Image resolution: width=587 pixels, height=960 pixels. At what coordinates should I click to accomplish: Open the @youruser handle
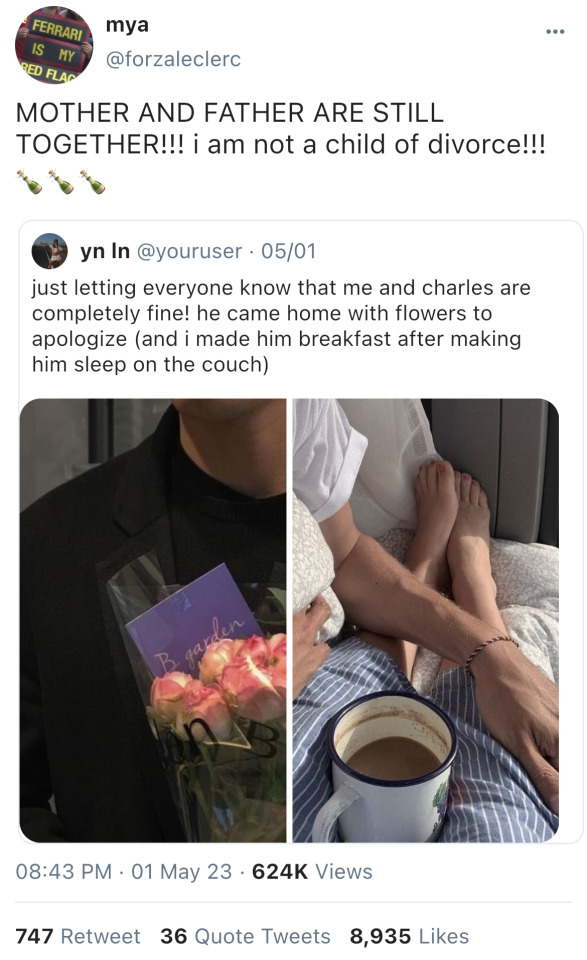(x=189, y=251)
